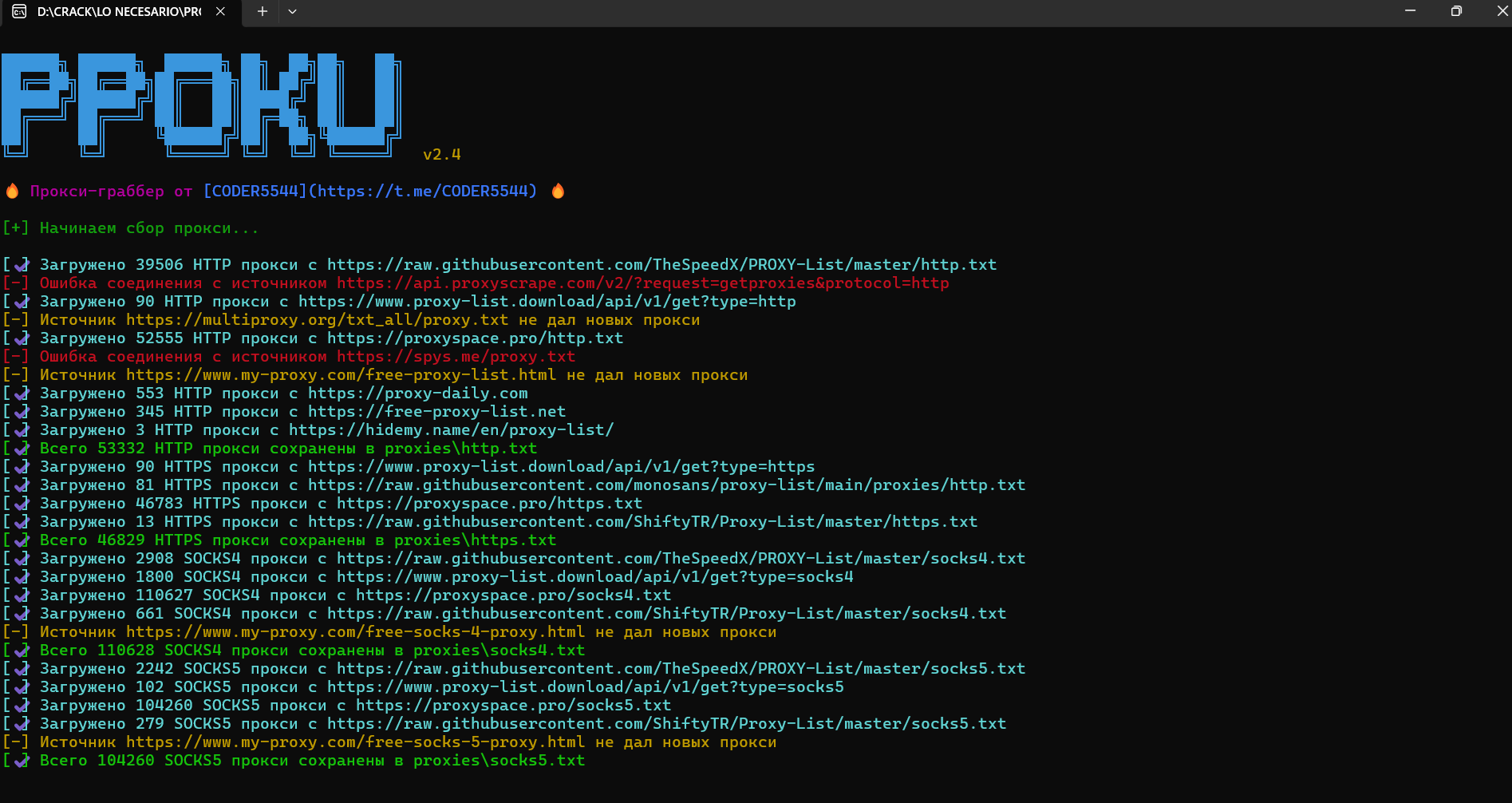
Task: Click checkmark beside 'Всего 104260 SOCKS5 прокси'
Action: [22, 760]
